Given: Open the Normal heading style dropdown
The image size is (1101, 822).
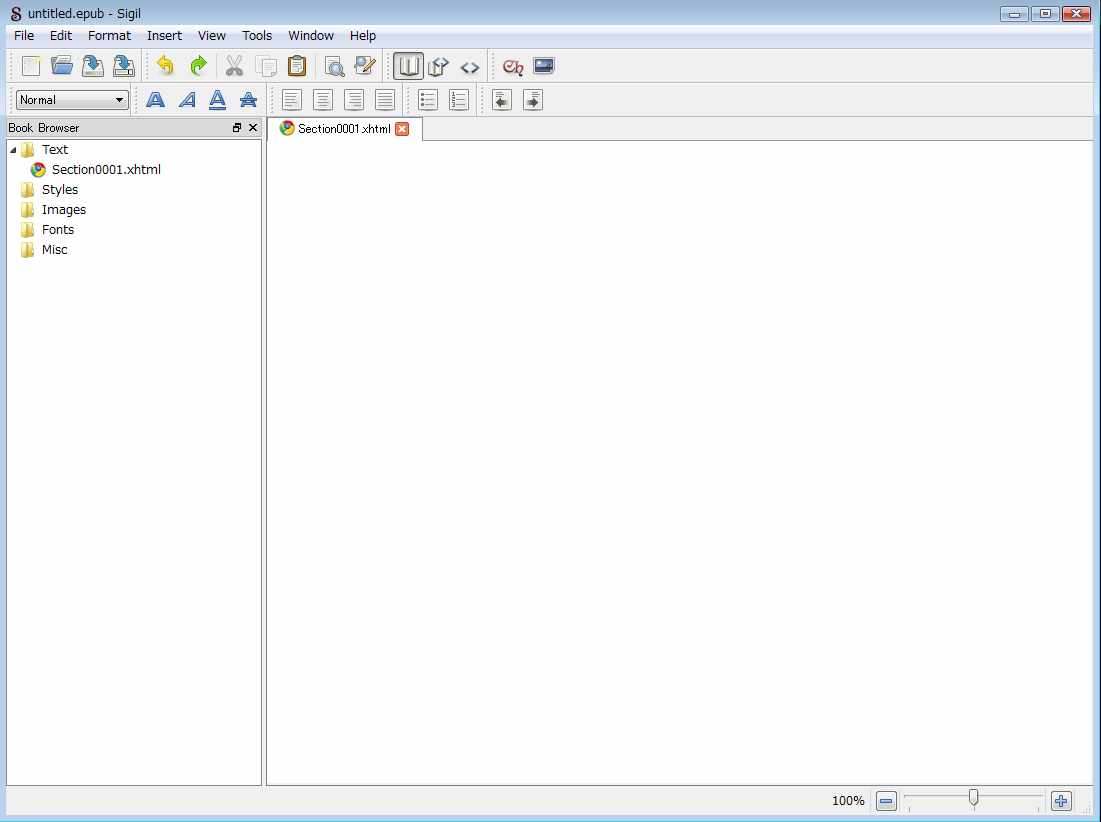Looking at the screenshot, I should [x=72, y=100].
